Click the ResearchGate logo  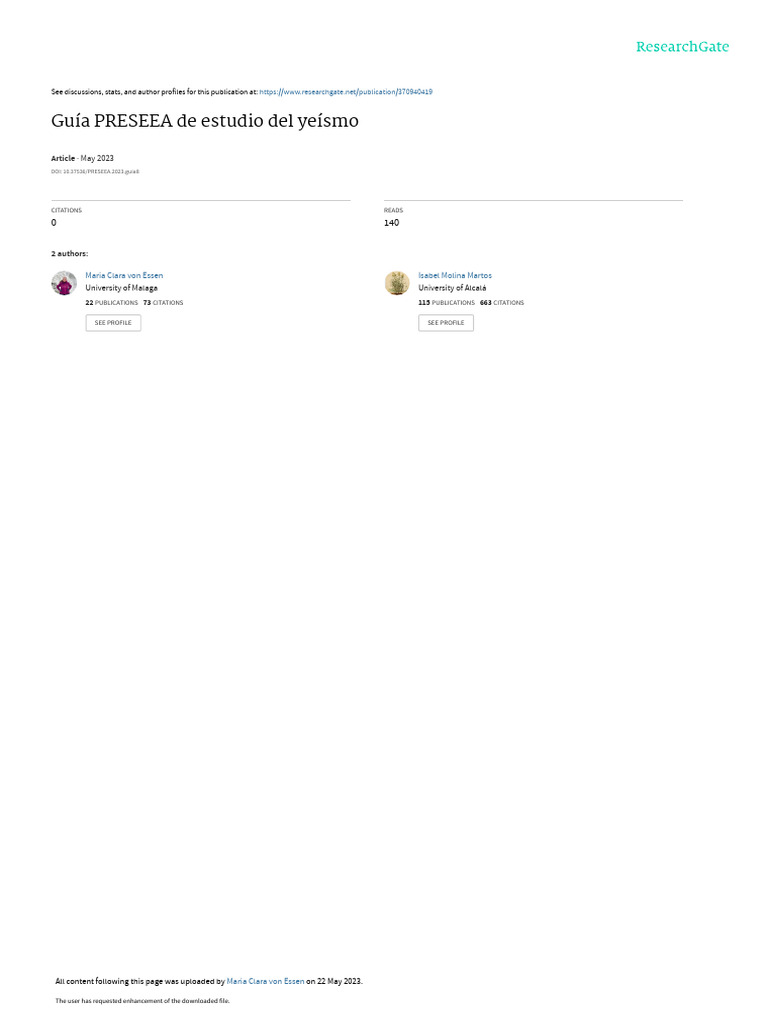click(x=682, y=46)
